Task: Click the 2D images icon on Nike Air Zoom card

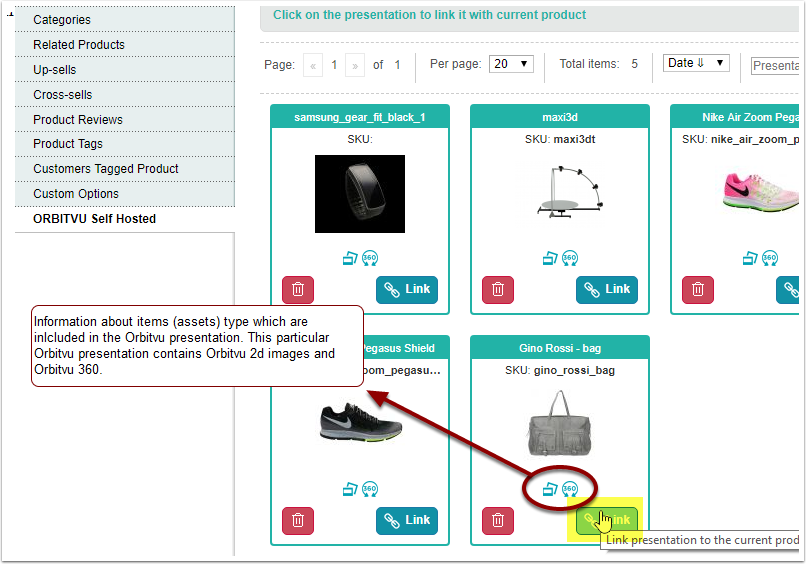Action: tap(750, 258)
